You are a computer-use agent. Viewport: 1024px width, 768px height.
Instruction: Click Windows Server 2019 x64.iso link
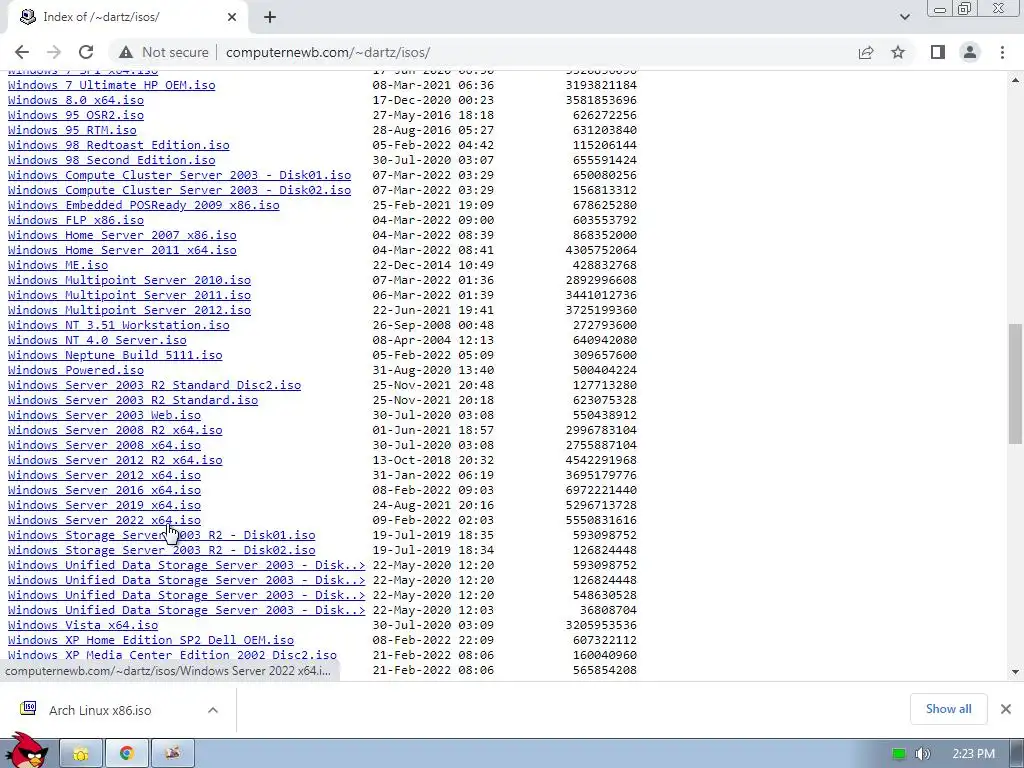tap(104, 505)
